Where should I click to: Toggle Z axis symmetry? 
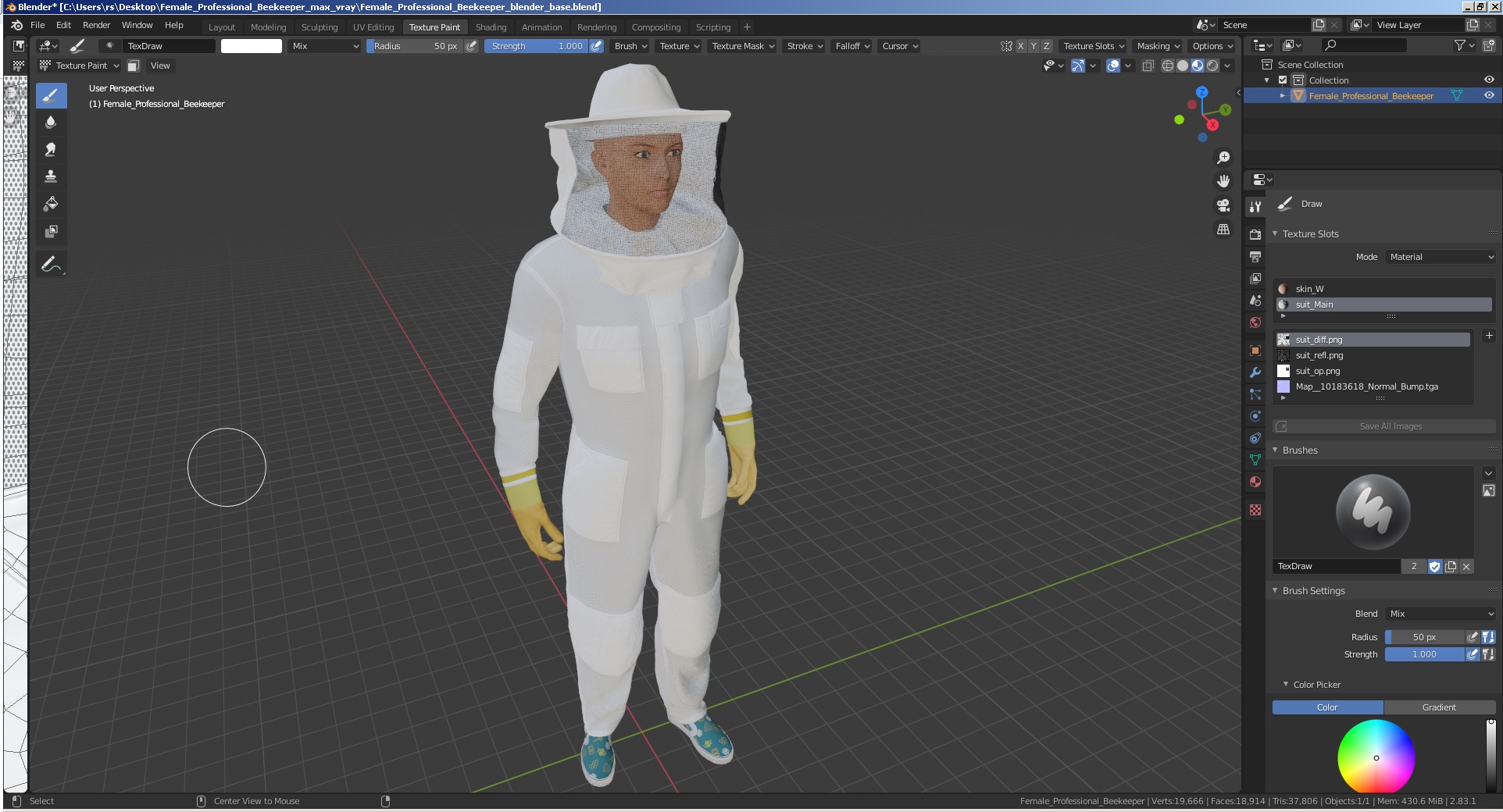point(1047,46)
